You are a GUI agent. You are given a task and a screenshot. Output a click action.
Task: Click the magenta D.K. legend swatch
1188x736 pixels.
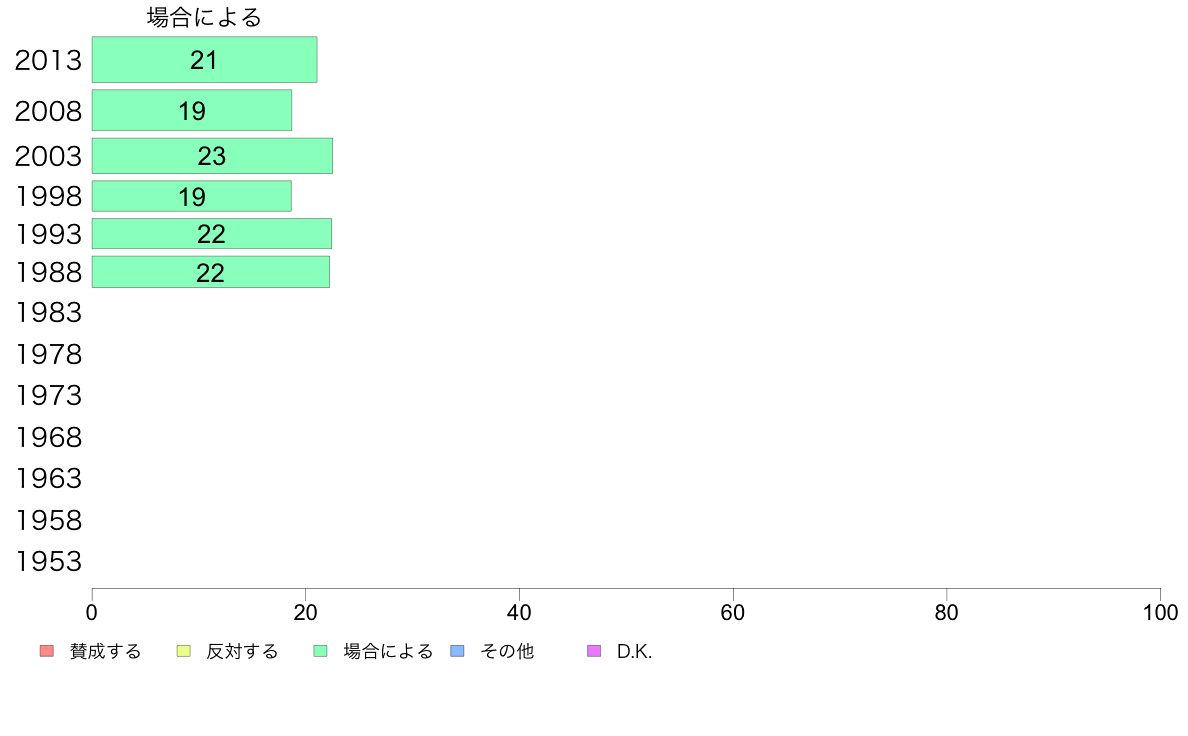[594, 651]
